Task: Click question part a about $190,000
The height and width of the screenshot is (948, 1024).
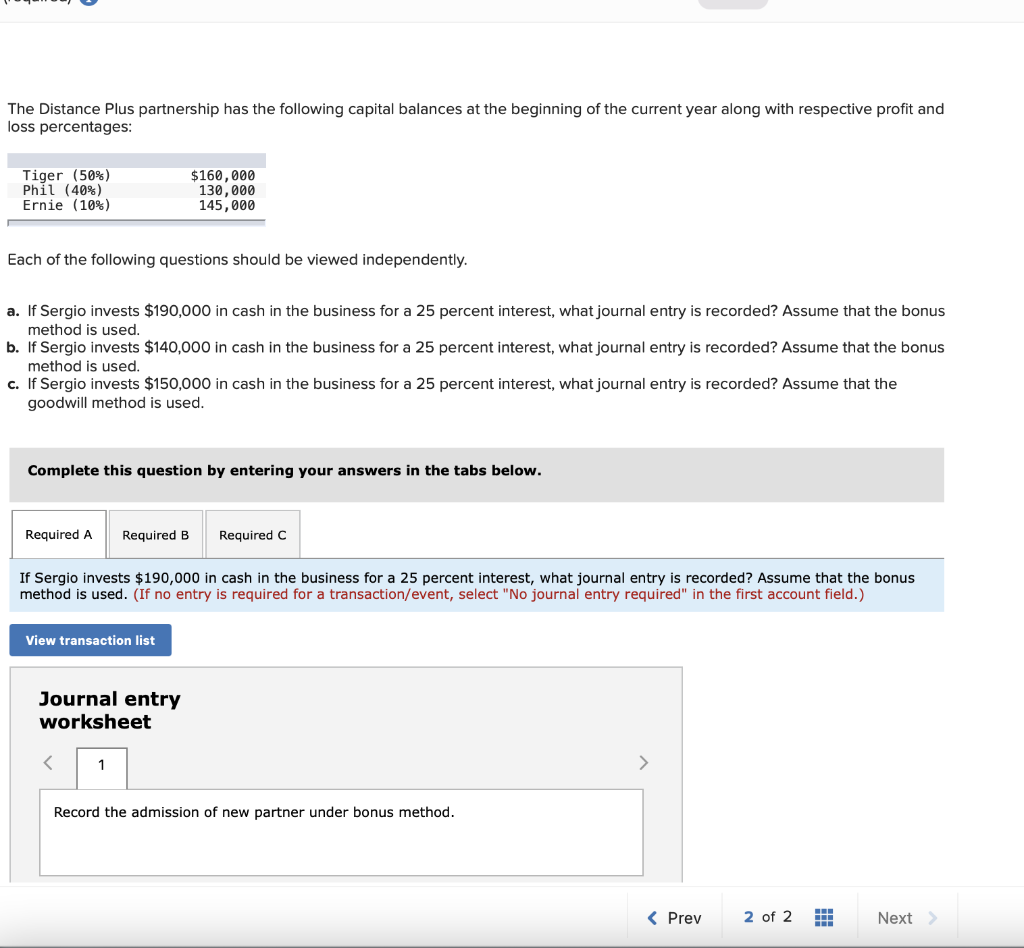Action: coord(476,320)
